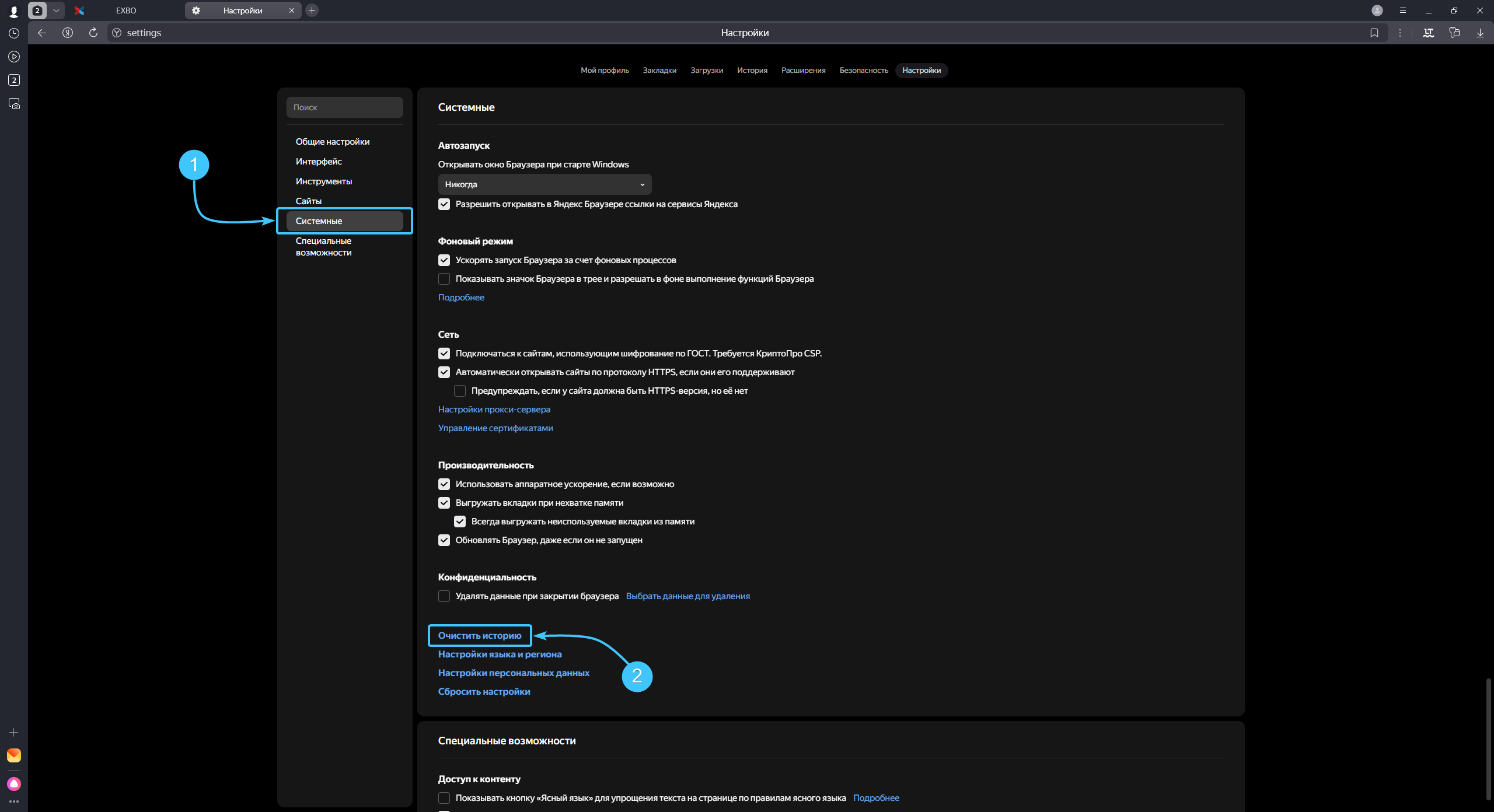This screenshot has width=1494, height=812.
Task: Open the autostart 'Никогда' dropdown
Action: 544,184
